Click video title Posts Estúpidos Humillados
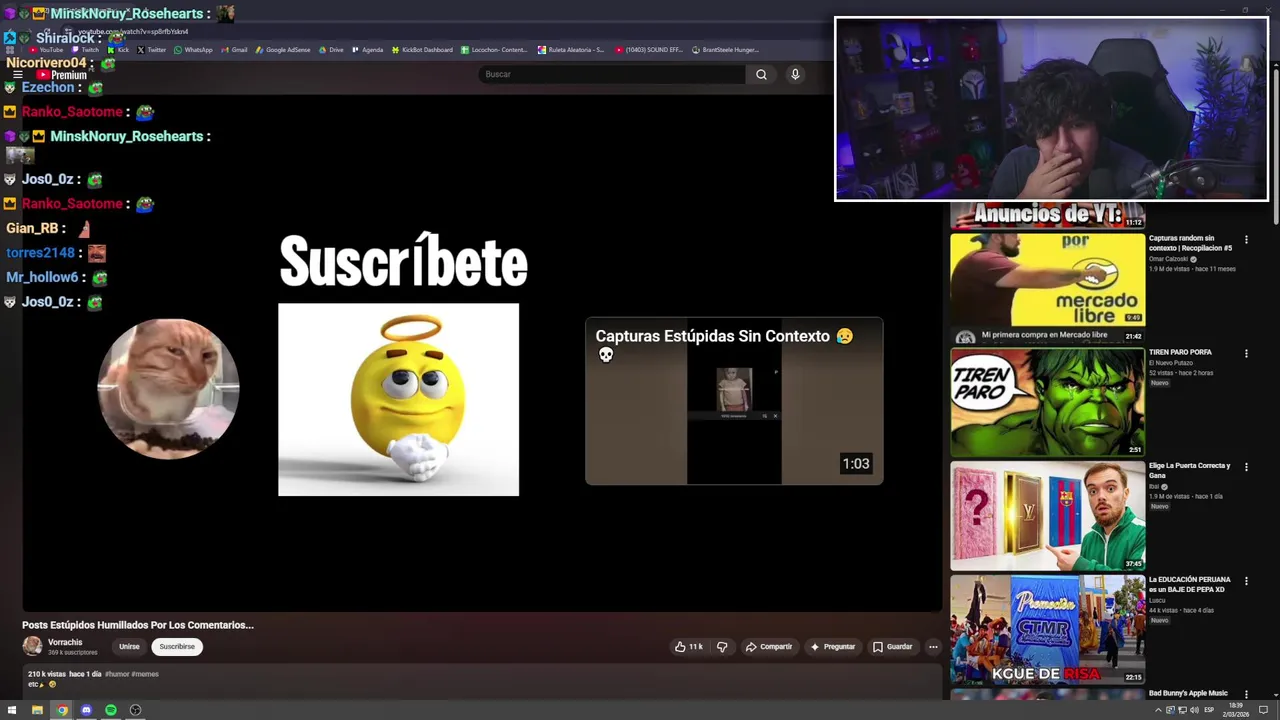 (138, 625)
